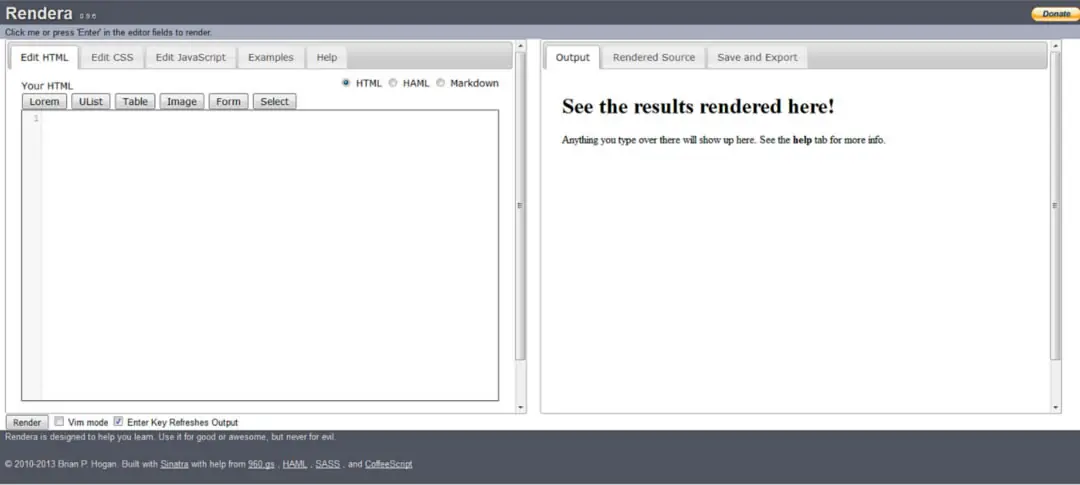Click the editor pane scrollbar down arrow
Screen dimensions: 1080x485
[520, 408]
